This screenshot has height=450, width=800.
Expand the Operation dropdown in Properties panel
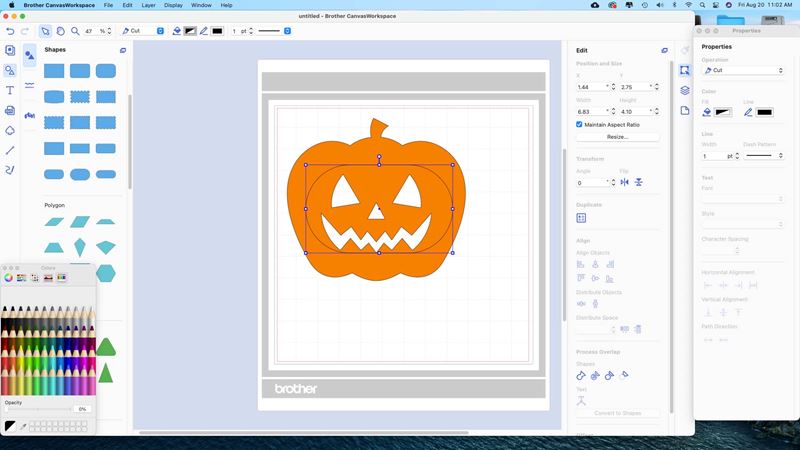coord(742,71)
